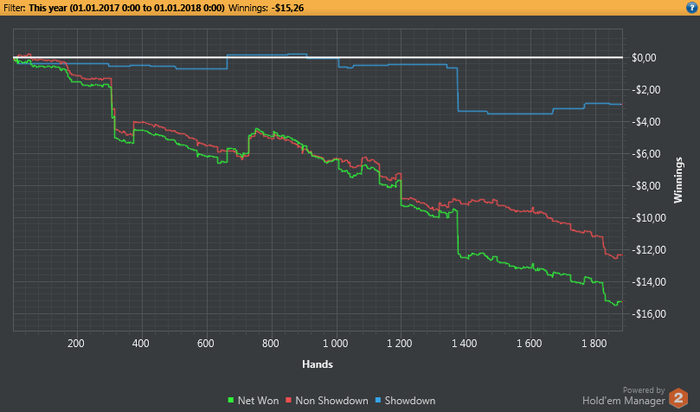Toggle the Non Showdown legend entry
Image resolution: width=700 pixels, height=412 pixels.
[x=327, y=400]
